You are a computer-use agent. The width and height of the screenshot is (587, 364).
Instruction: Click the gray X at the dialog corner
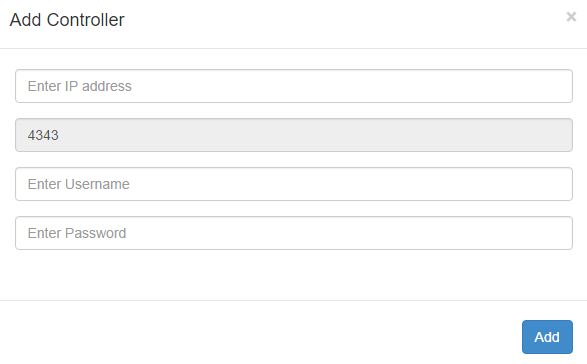[x=571, y=16]
